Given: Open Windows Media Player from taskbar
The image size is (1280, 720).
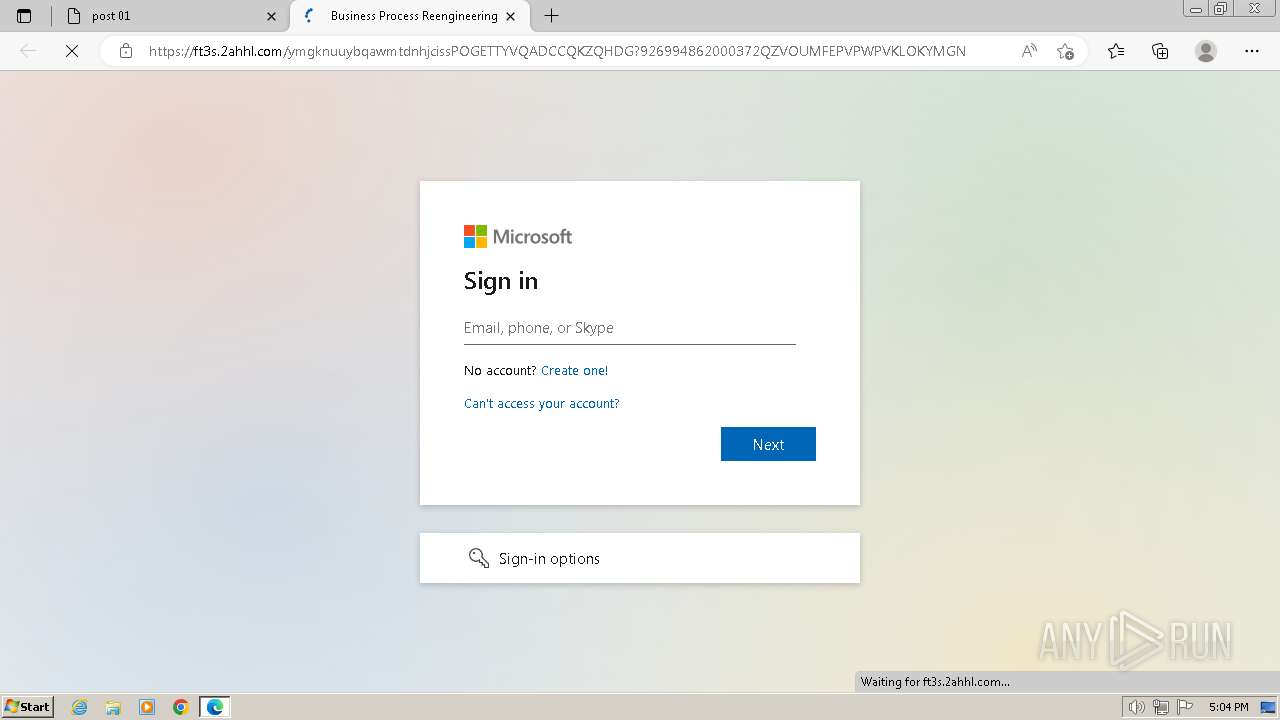Looking at the screenshot, I should (x=147, y=707).
